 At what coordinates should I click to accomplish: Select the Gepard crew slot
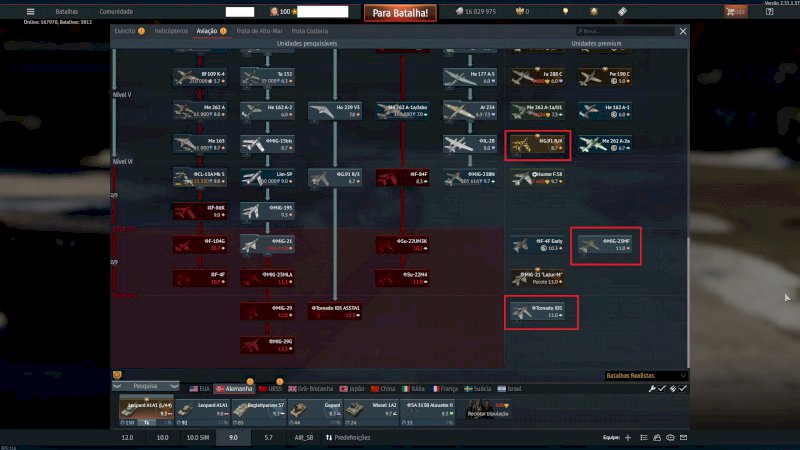[x=314, y=410]
